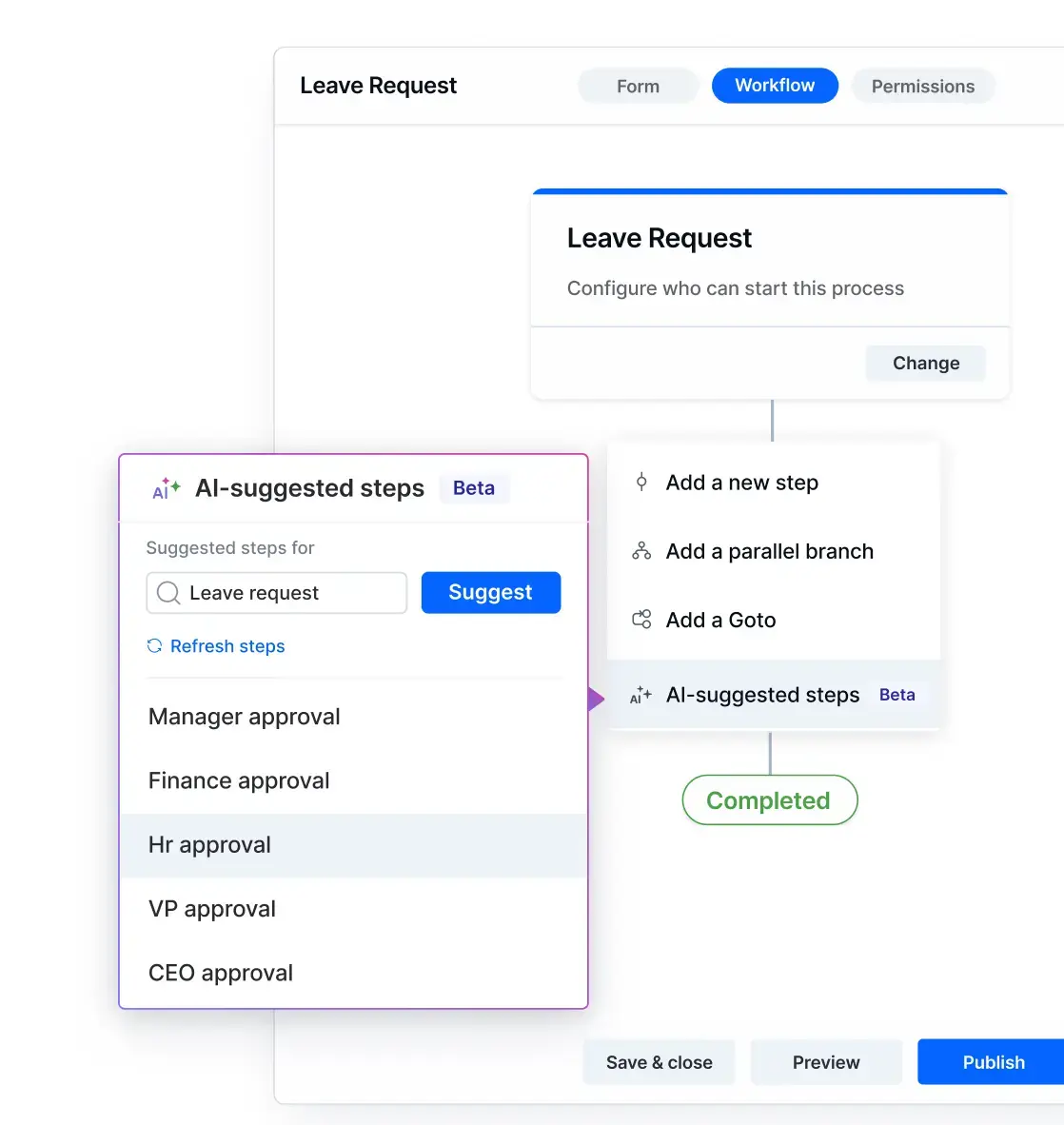The image size is (1064, 1125).
Task: Switch to the Form tab
Action: pyautogui.click(x=637, y=86)
